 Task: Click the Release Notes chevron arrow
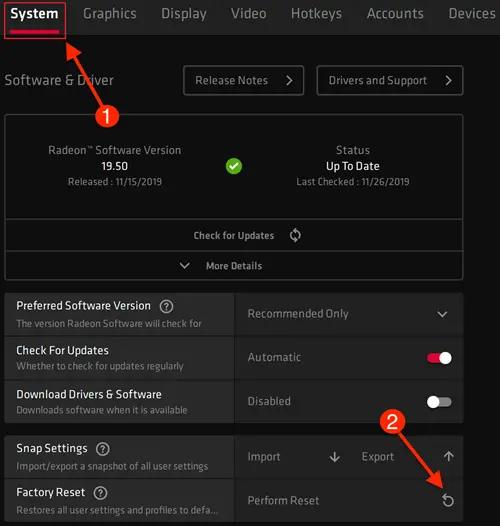(x=289, y=81)
